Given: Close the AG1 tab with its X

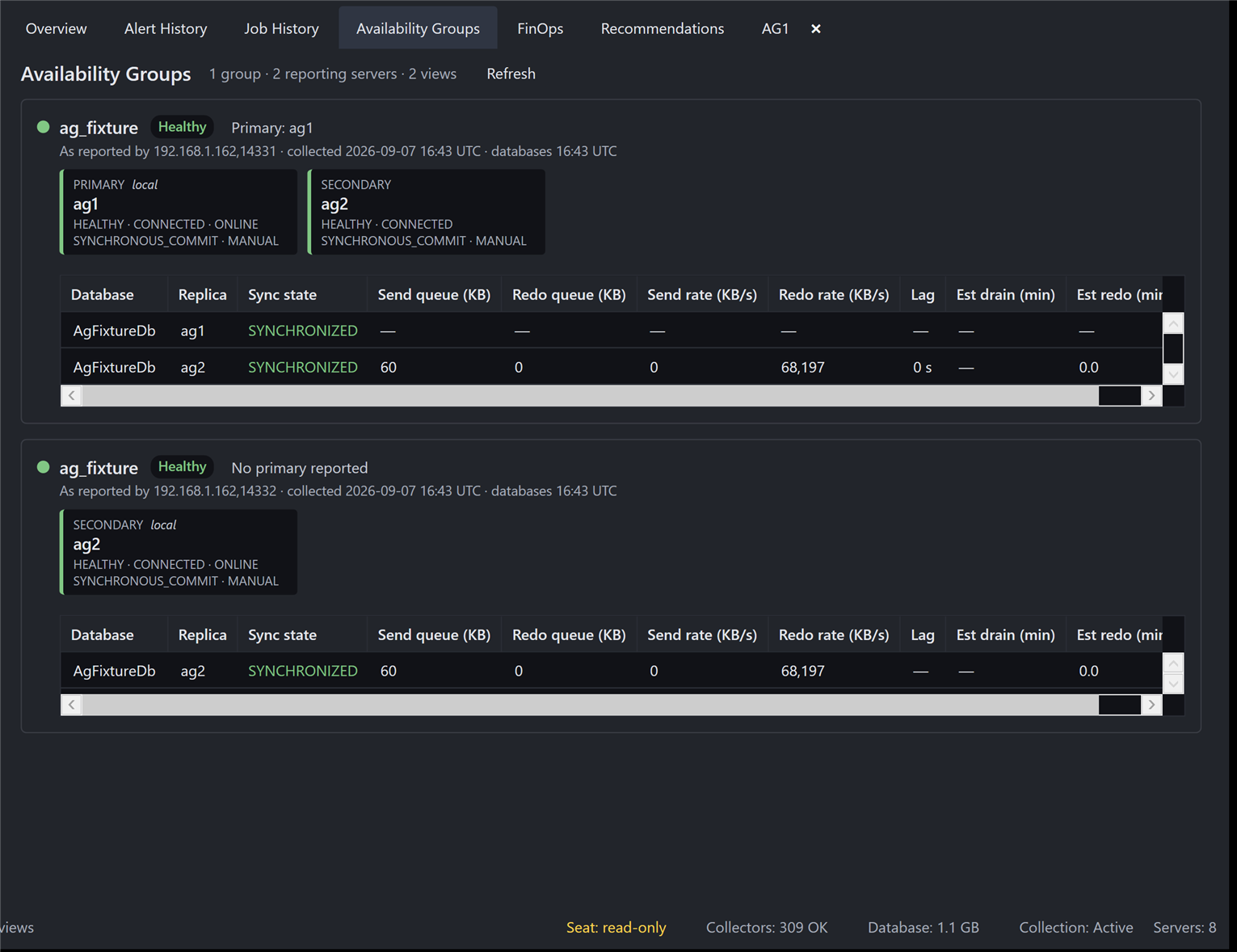Looking at the screenshot, I should (816, 29).
